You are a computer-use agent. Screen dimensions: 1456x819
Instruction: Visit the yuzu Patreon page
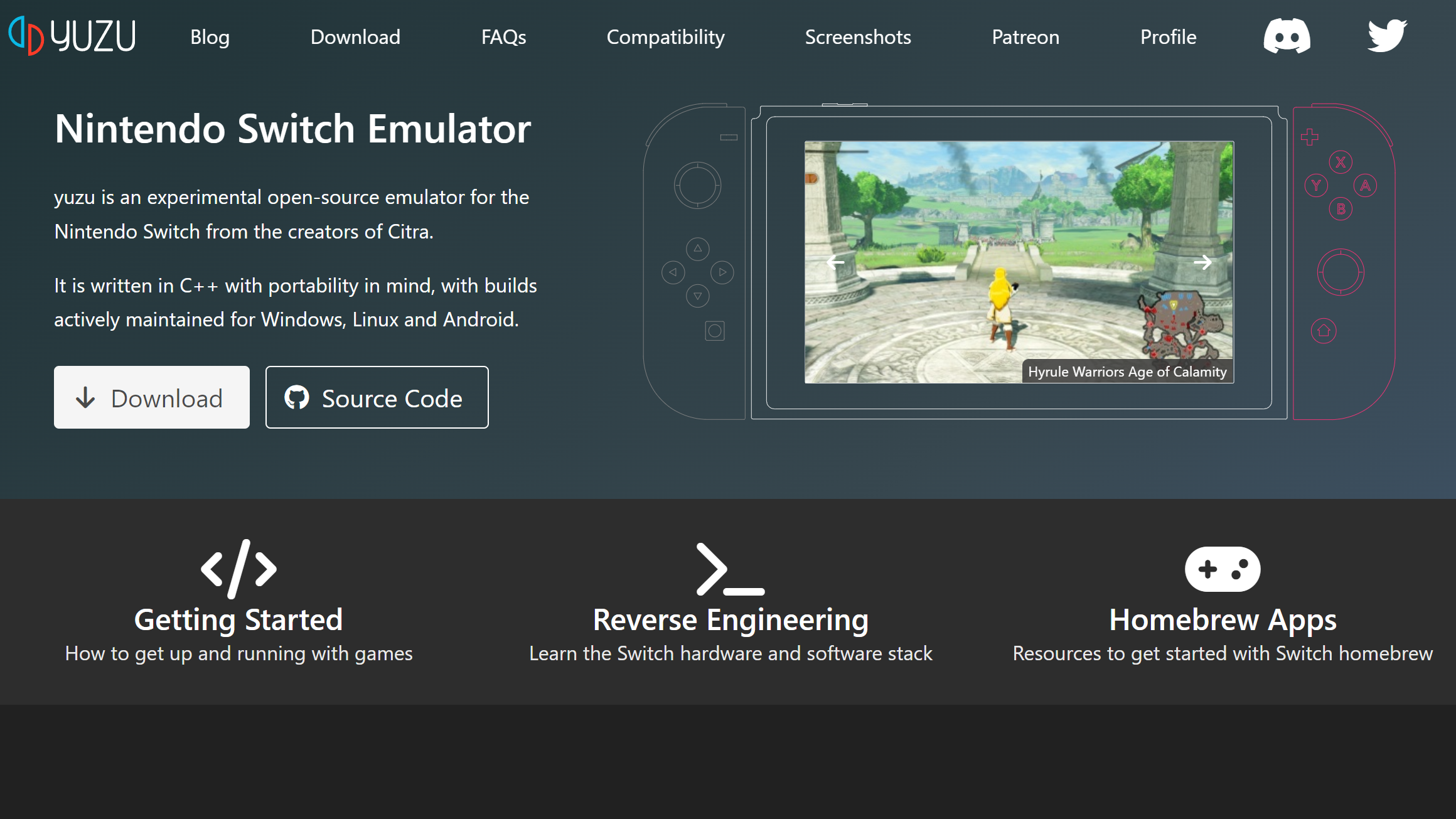(x=1025, y=37)
